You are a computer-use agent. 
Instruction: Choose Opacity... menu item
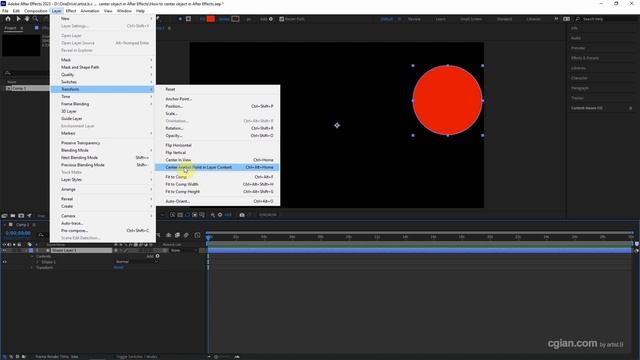217,136
